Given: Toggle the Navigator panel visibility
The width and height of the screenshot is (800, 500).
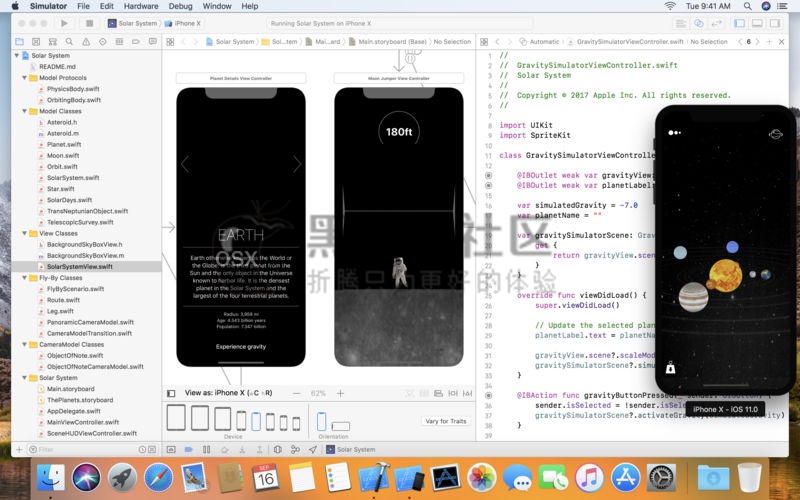Looking at the screenshot, I should click(x=739, y=23).
